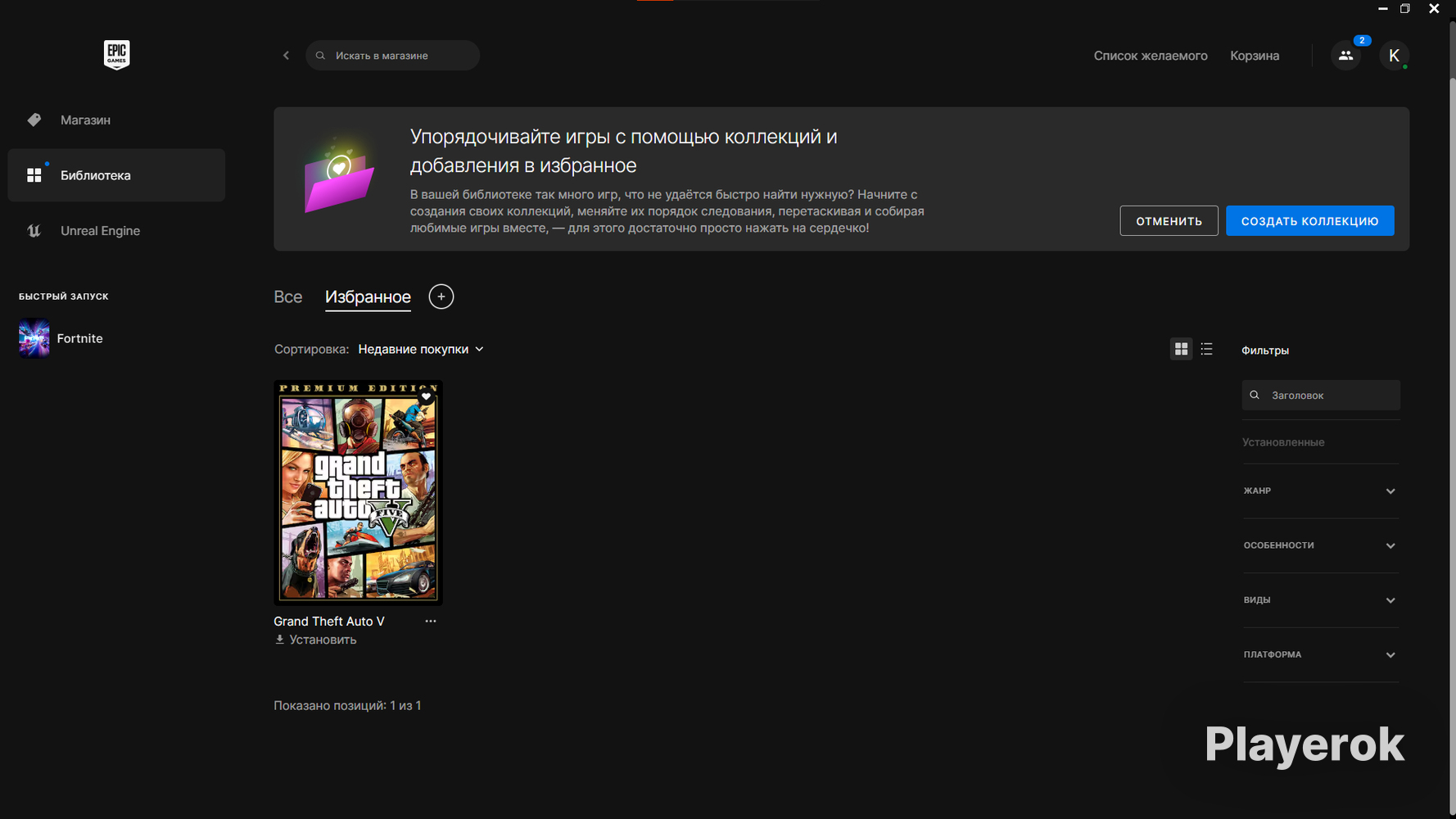Click the ОТМЕНИТЬ button
This screenshot has height=819, width=1456.
[1169, 221]
